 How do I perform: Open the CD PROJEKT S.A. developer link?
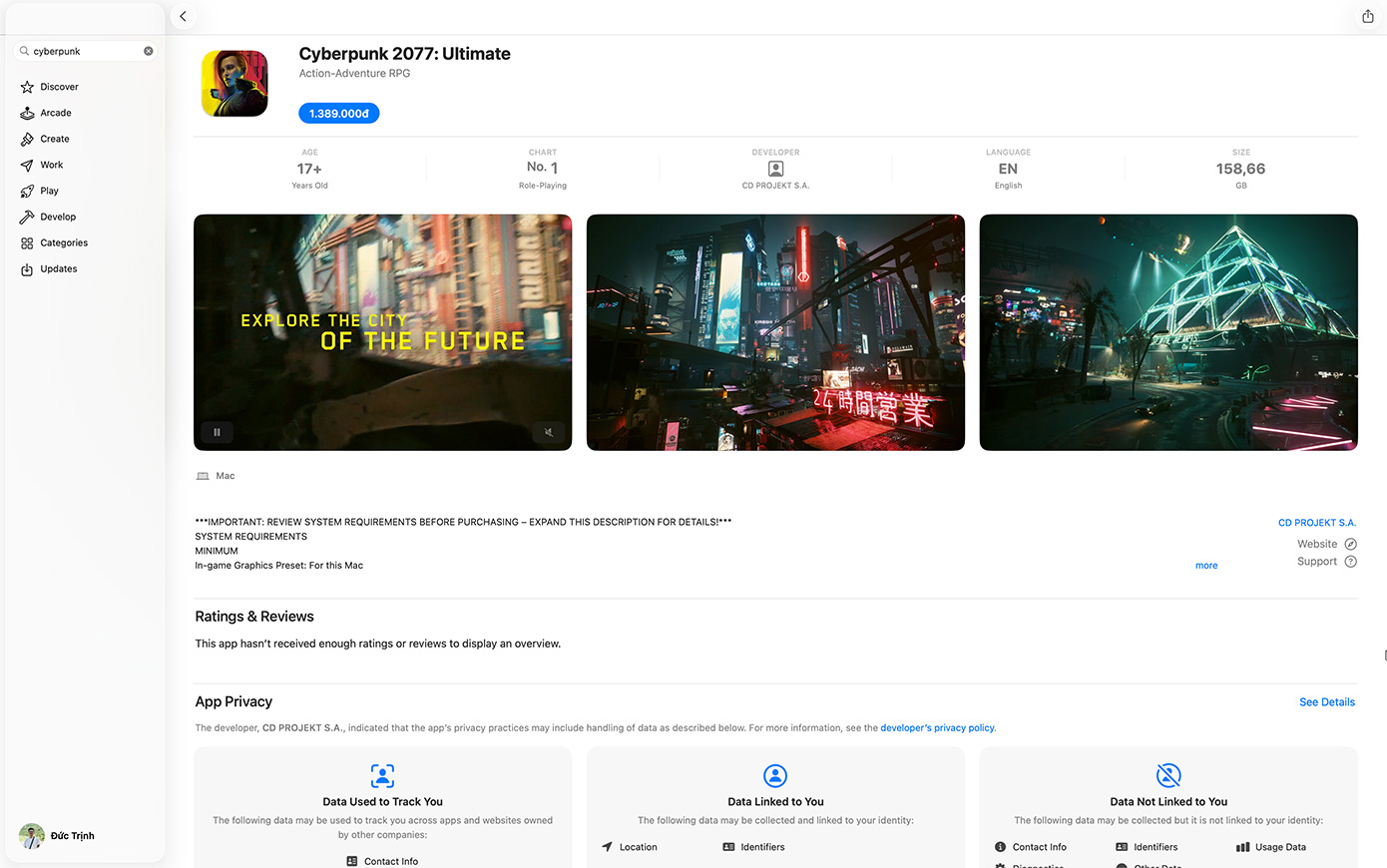[1317, 523]
